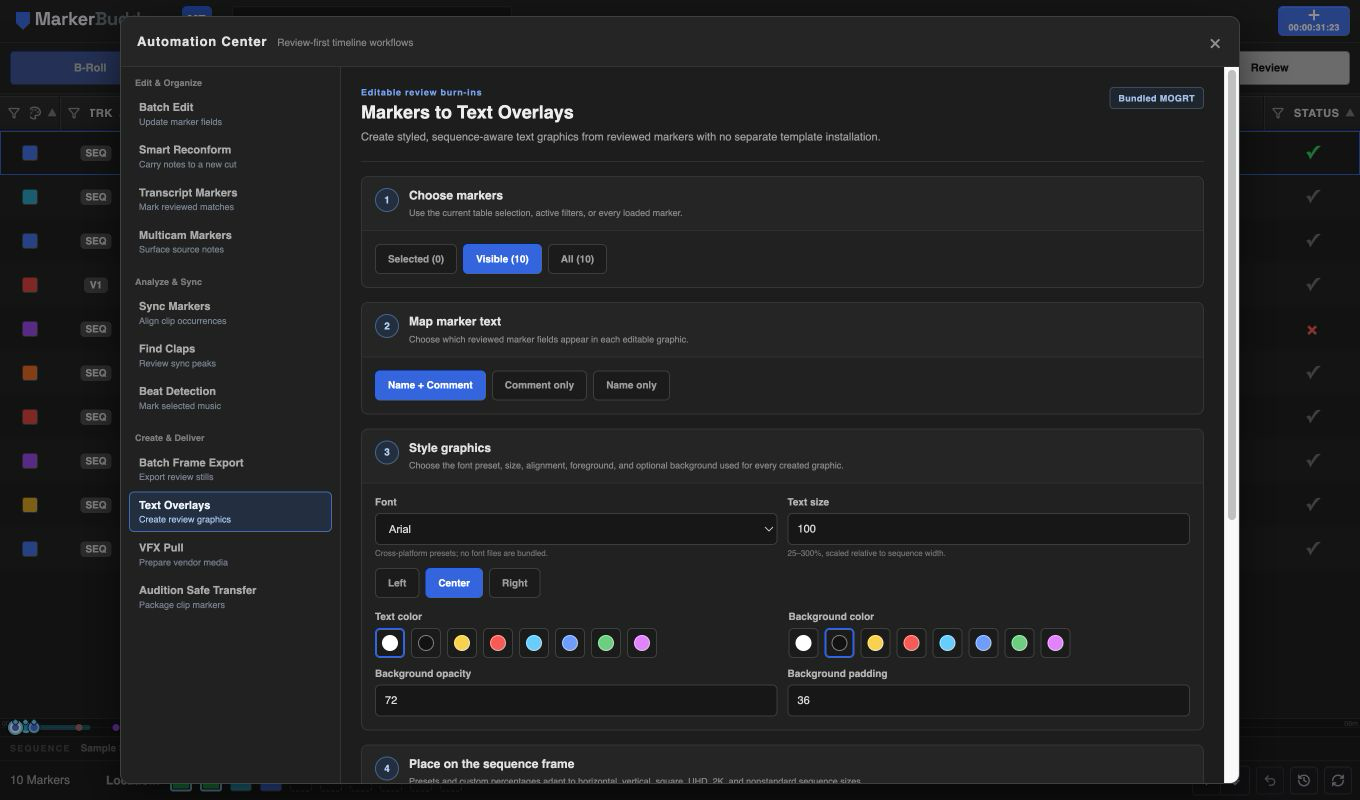This screenshot has width=1360, height=800.
Task: Open Smart Reconform in the sidebar
Action: (x=230, y=156)
